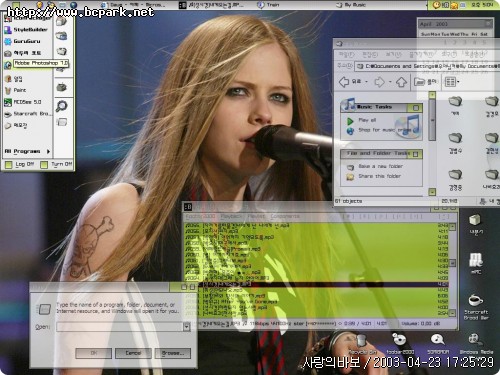Screen dimensions: 500x375
Task: Open the Starcraft Brood War desktop icon
Action: (476, 306)
